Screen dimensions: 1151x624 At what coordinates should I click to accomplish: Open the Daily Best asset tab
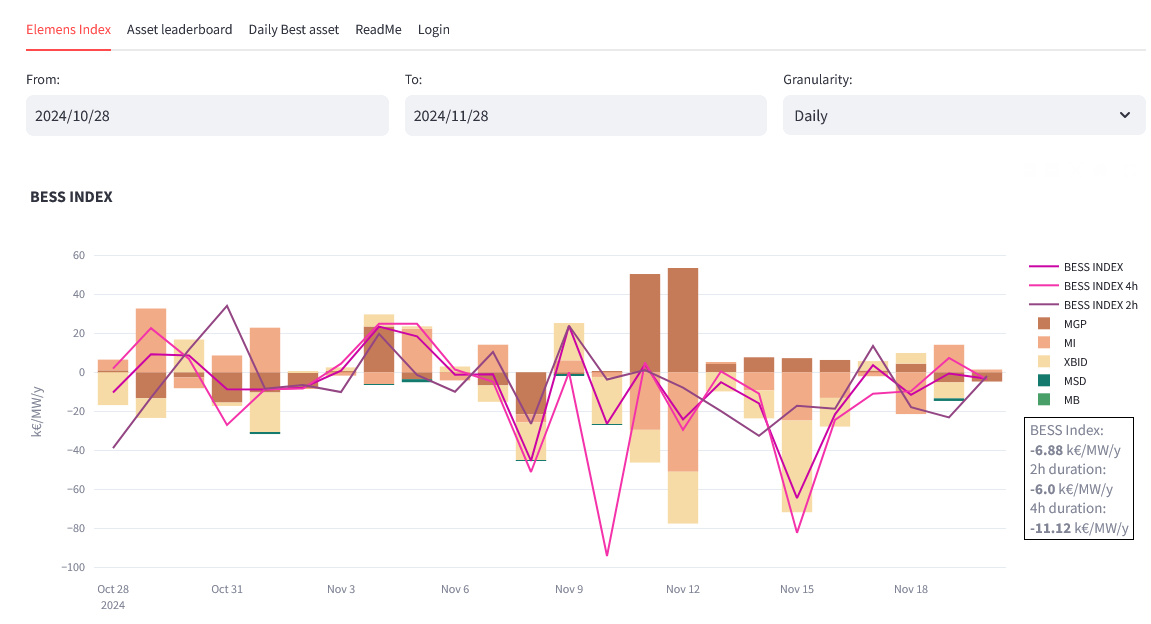tap(294, 29)
